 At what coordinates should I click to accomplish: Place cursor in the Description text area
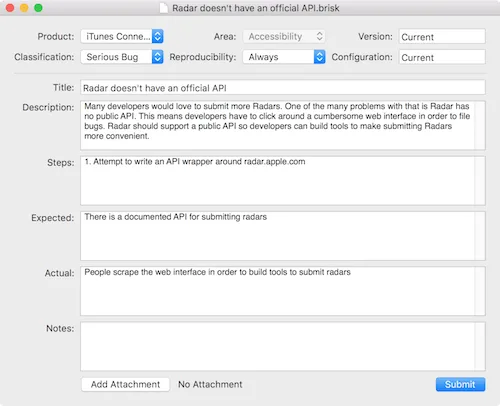(277, 125)
